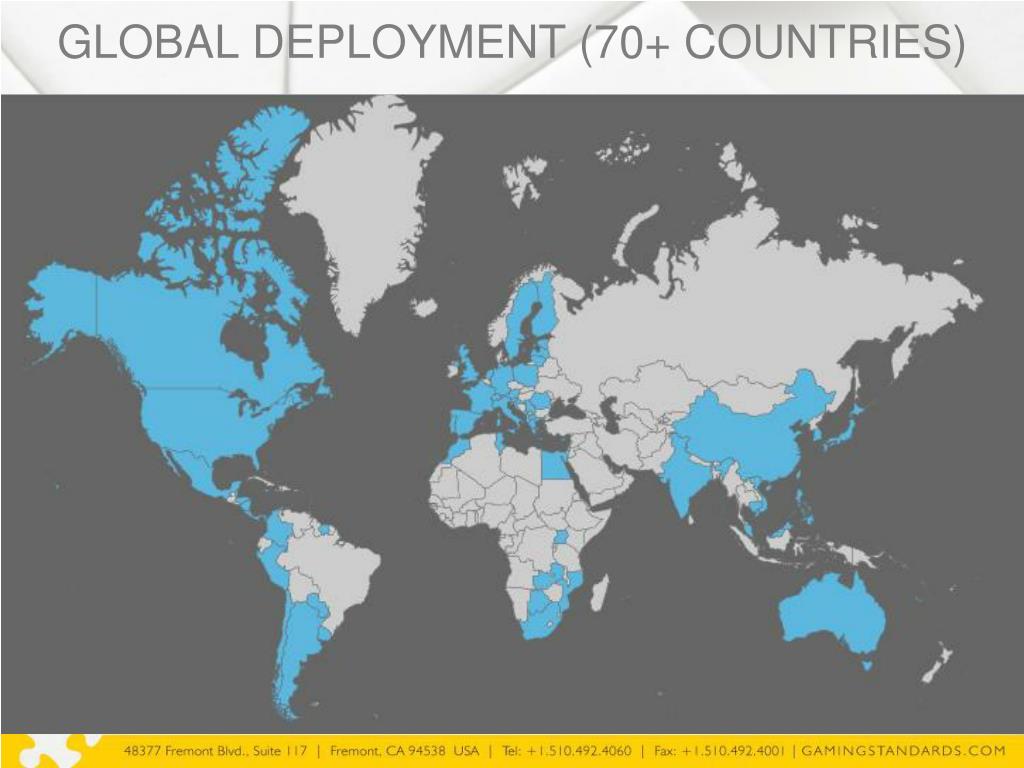Select Tasmania below Australia
Screen dimensions: 1024x768
[x=867, y=664]
